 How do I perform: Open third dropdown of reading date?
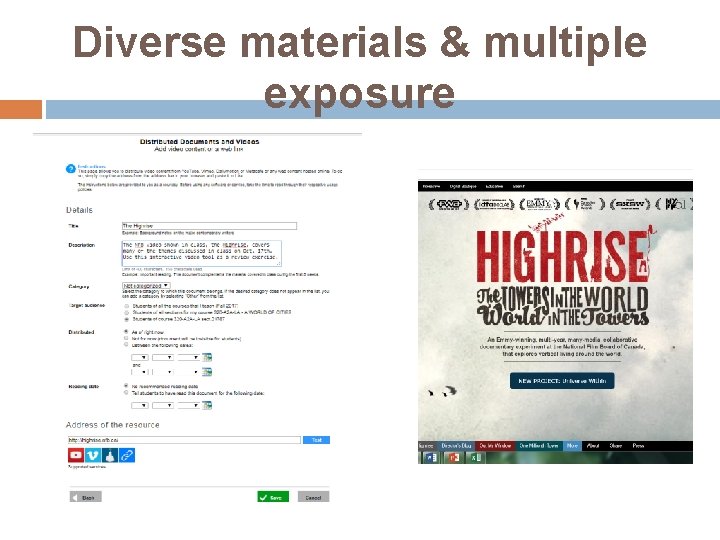click(189, 405)
